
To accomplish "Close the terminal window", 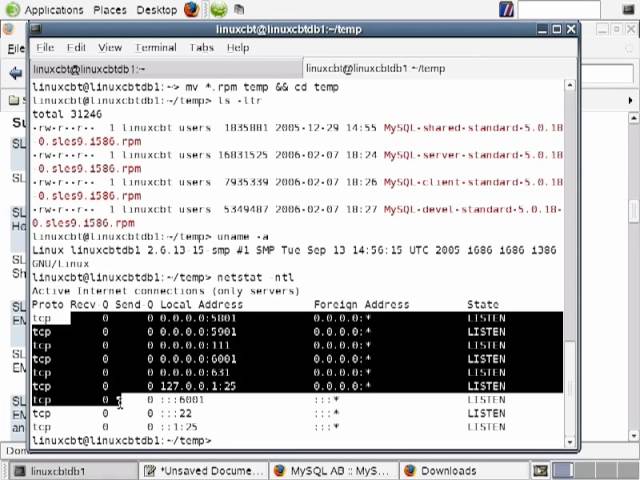I will [x=571, y=29].
